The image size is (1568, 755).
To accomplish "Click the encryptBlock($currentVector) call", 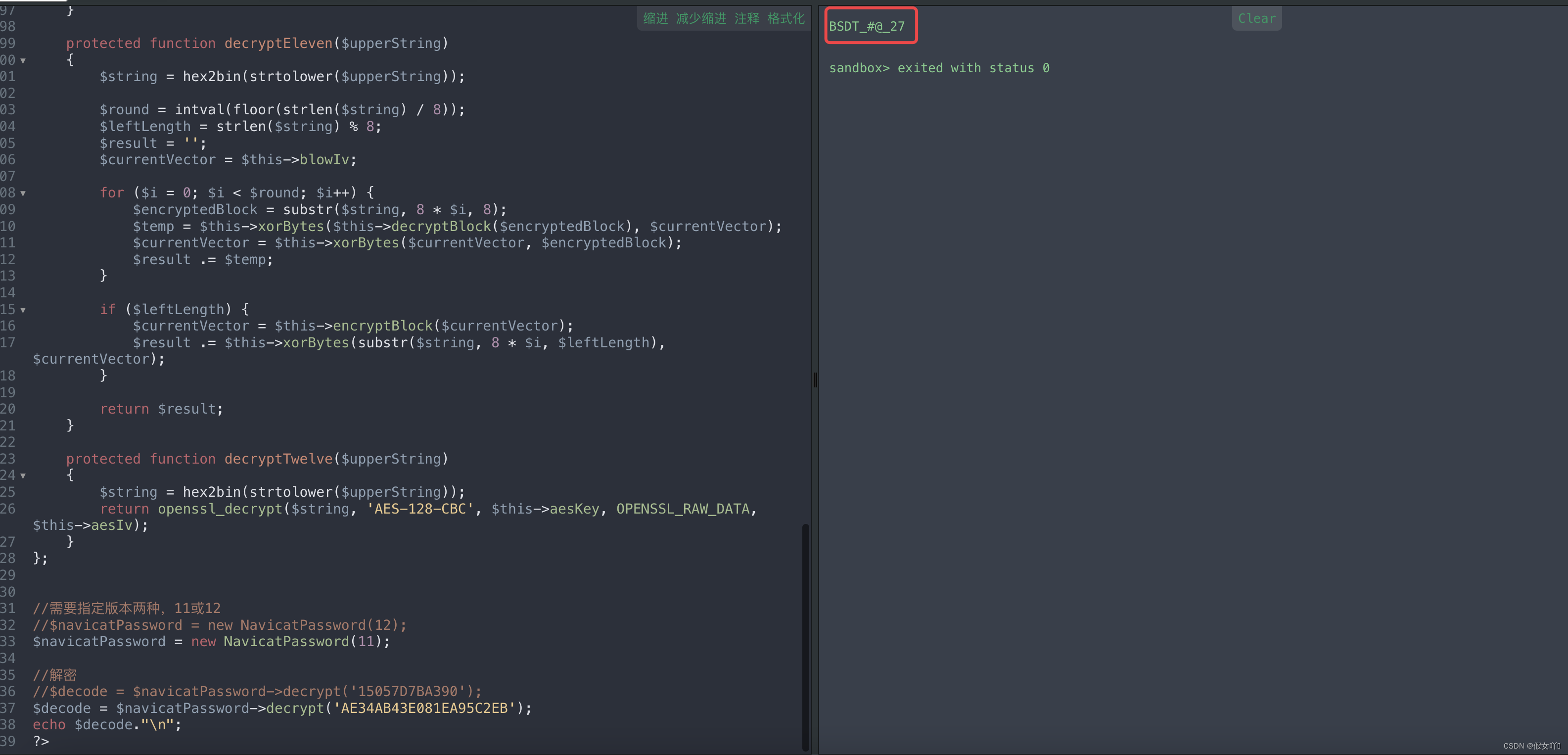I will (449, 326).
